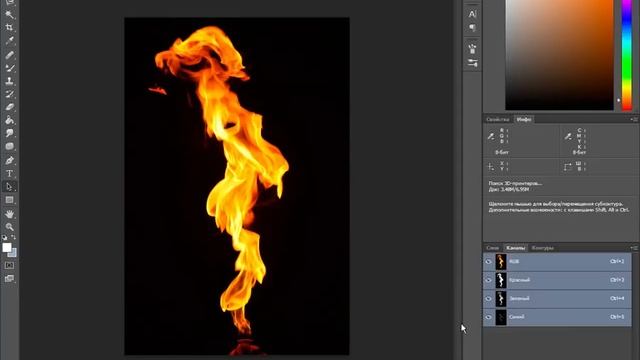Open the Brush settings panel icon
640x360 pixels.
[x=472, y=63]
